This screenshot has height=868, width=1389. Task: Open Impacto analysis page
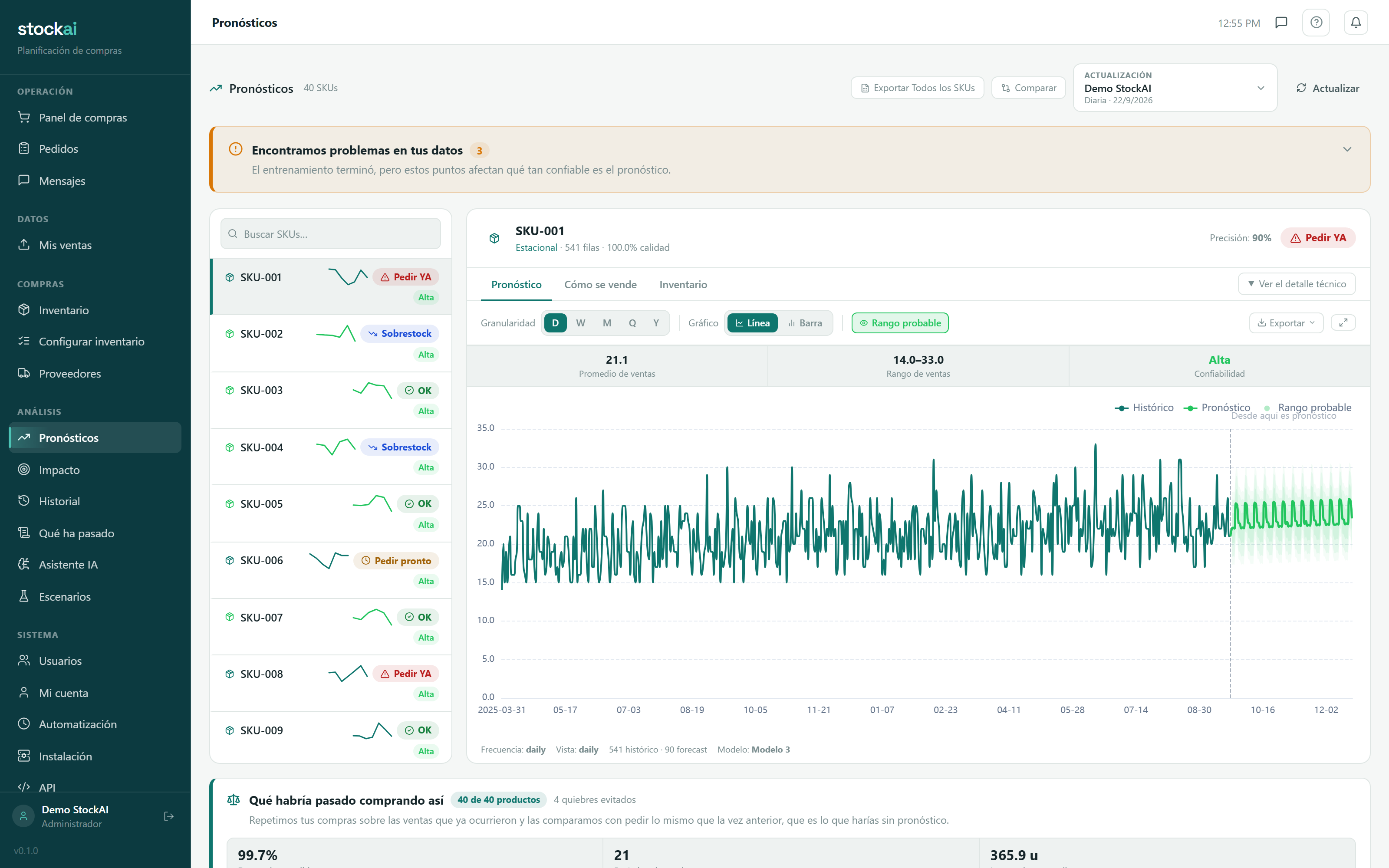tap(95, 470)
